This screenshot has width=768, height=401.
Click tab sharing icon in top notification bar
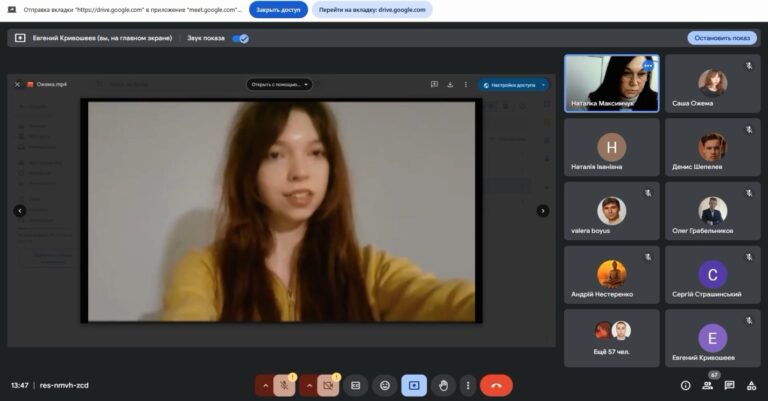pyautogui.click(x=12, y=10)
